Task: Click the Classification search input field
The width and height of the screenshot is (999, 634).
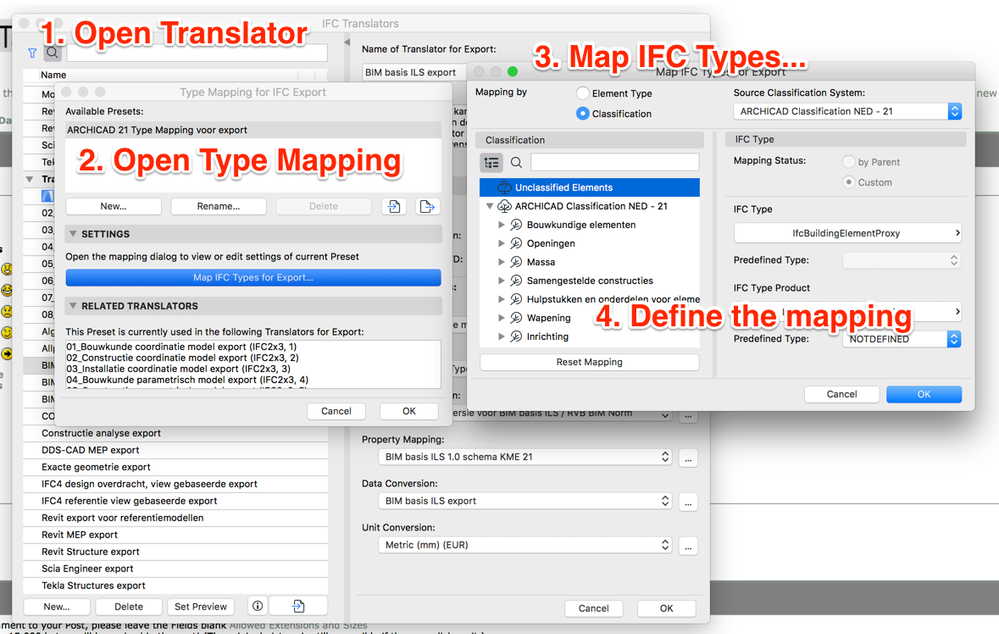Action: pyautogui.click(x=613, y=160)
